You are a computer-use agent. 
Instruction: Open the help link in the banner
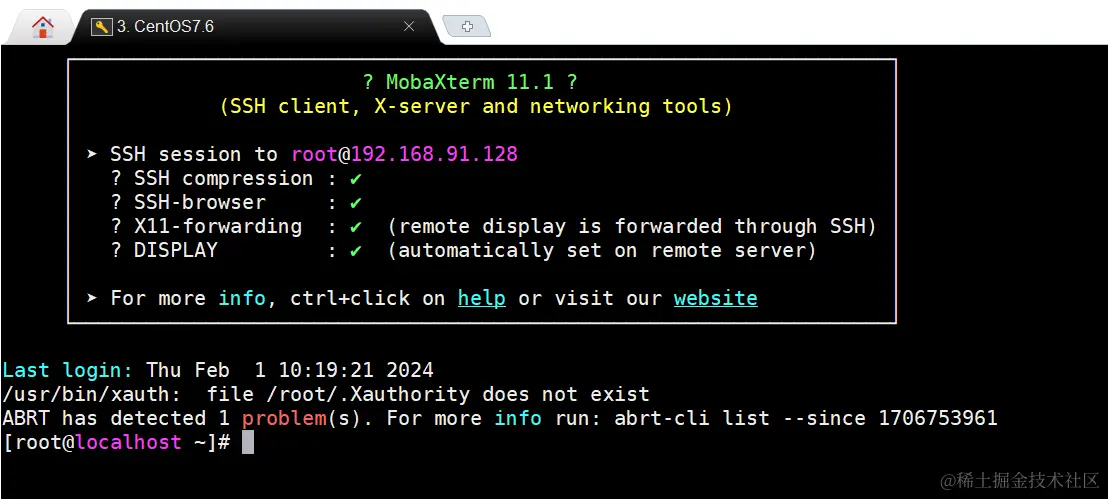pyautogui.click(x=481, y=298)
